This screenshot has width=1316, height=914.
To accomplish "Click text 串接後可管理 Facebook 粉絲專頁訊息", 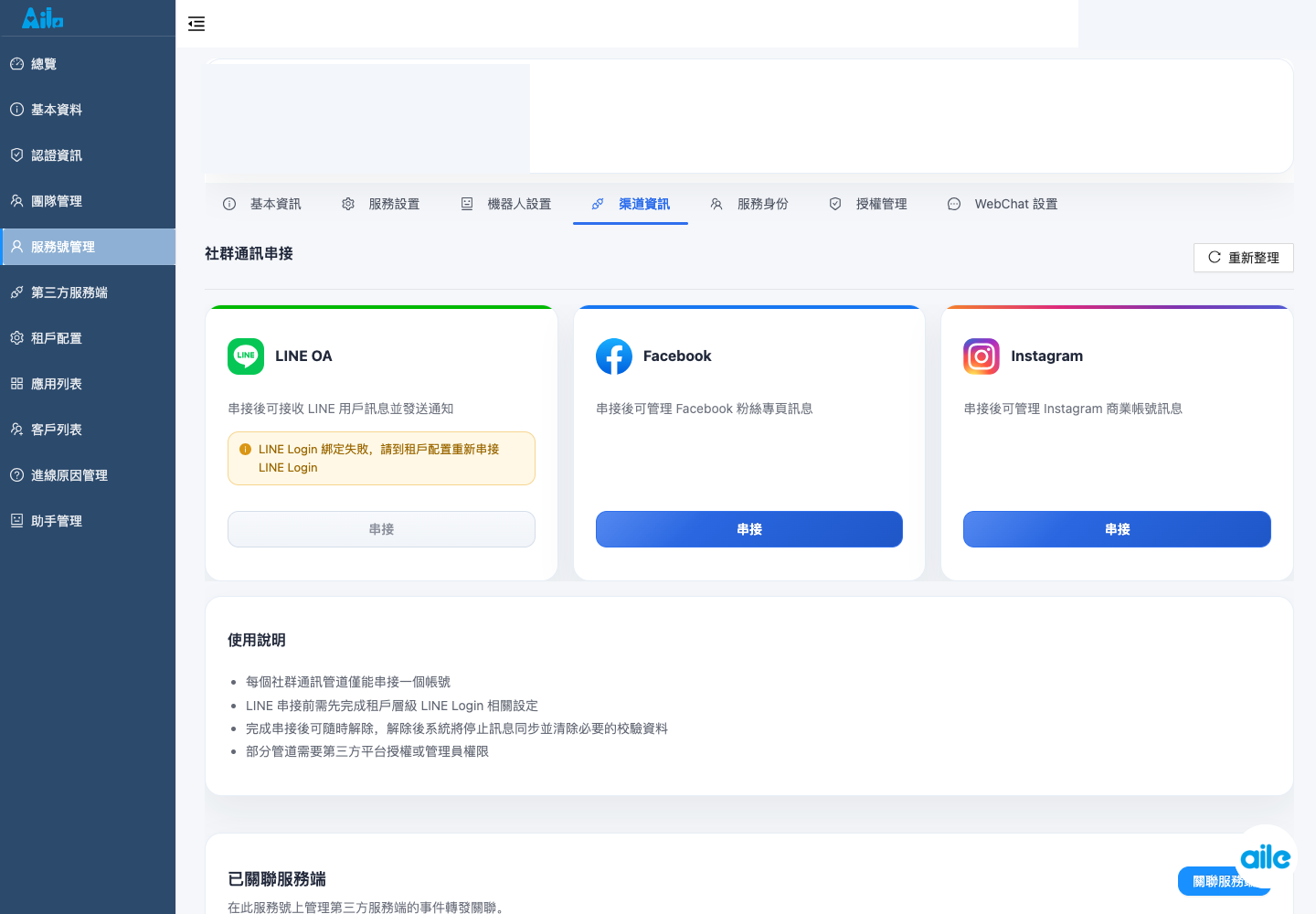I will tap(705, 409).
